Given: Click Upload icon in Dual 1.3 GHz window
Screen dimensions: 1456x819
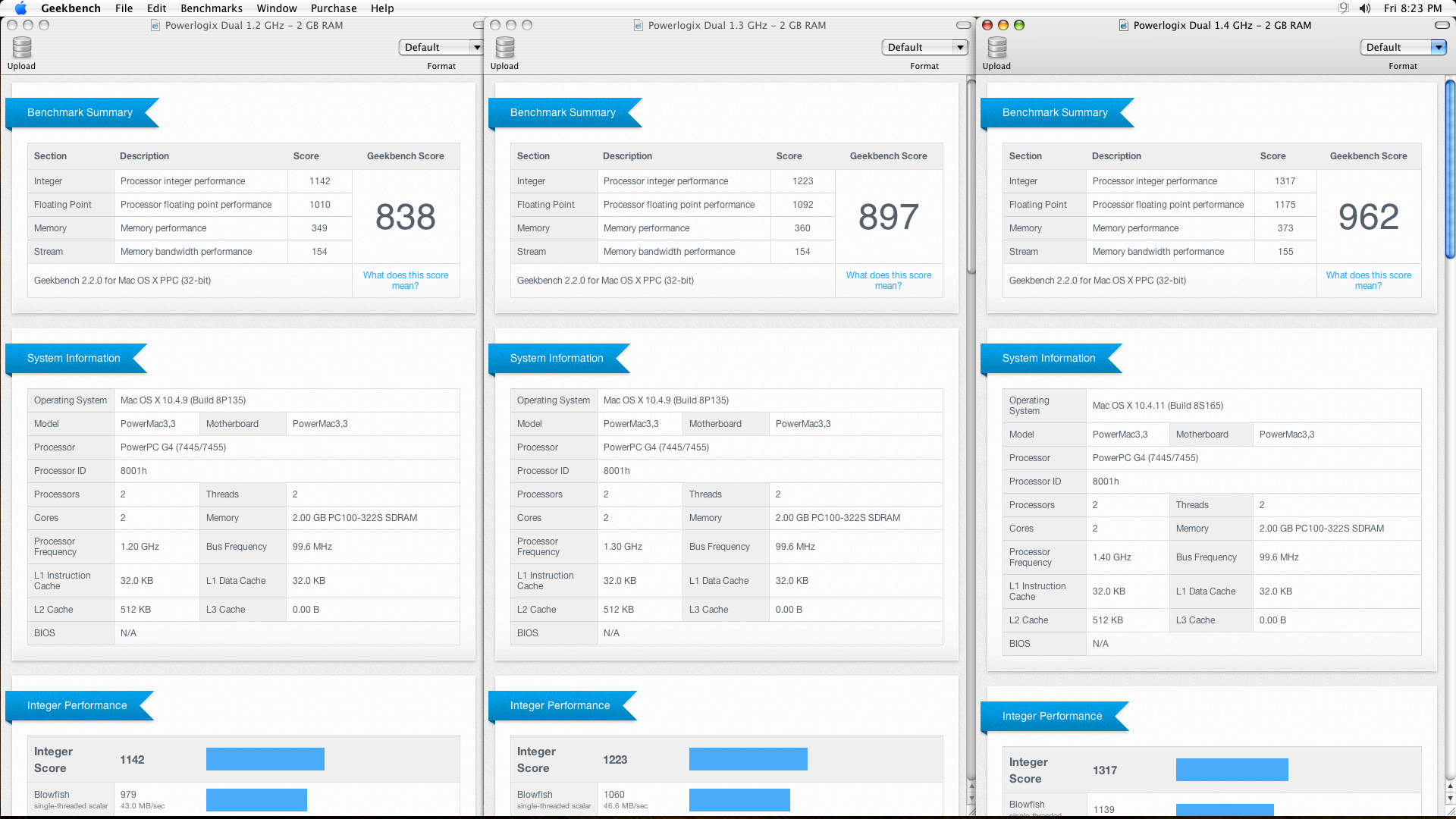Looking at the screenshot, I should pos(505,48).
